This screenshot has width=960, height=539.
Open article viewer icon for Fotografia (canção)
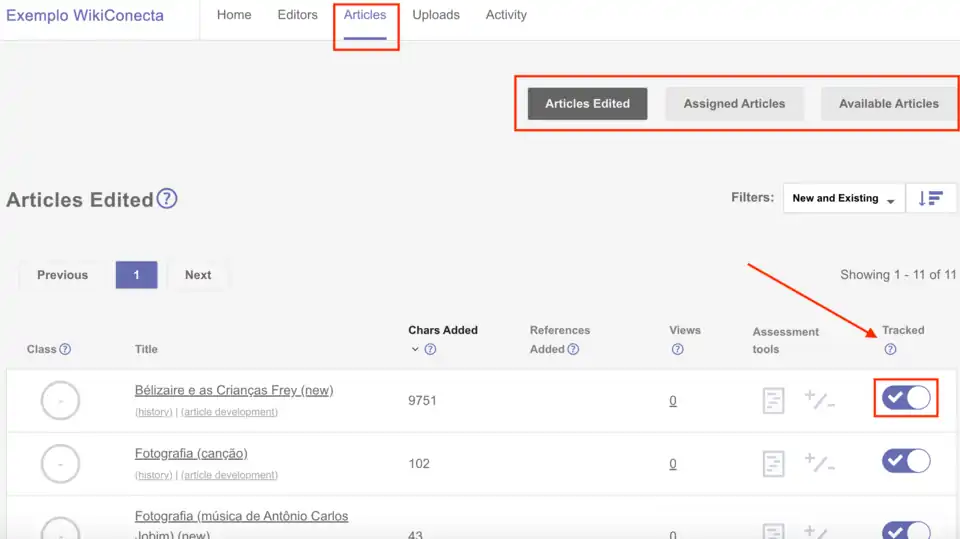(773, 463)
